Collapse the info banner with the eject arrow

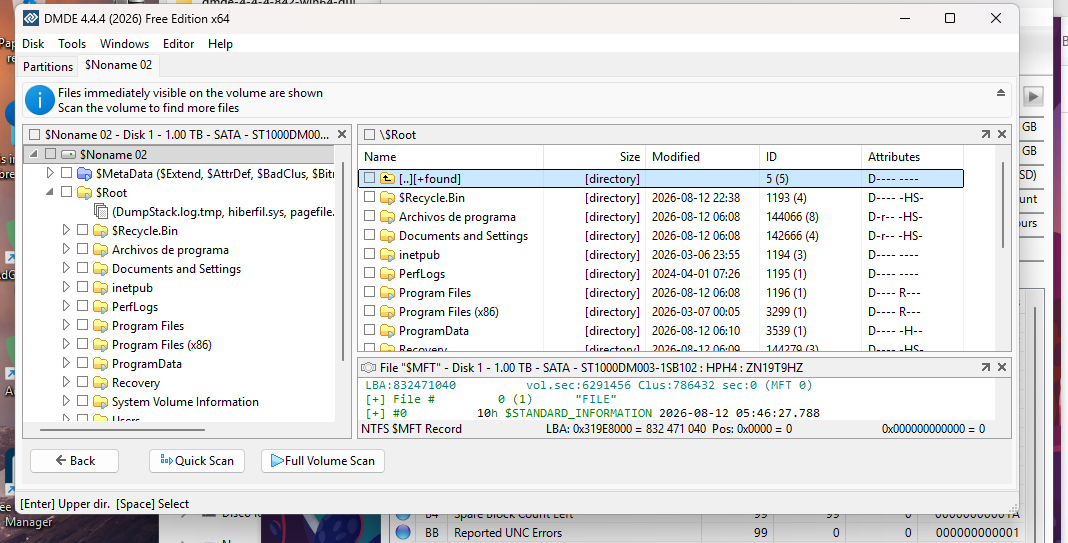[1001, 93]
